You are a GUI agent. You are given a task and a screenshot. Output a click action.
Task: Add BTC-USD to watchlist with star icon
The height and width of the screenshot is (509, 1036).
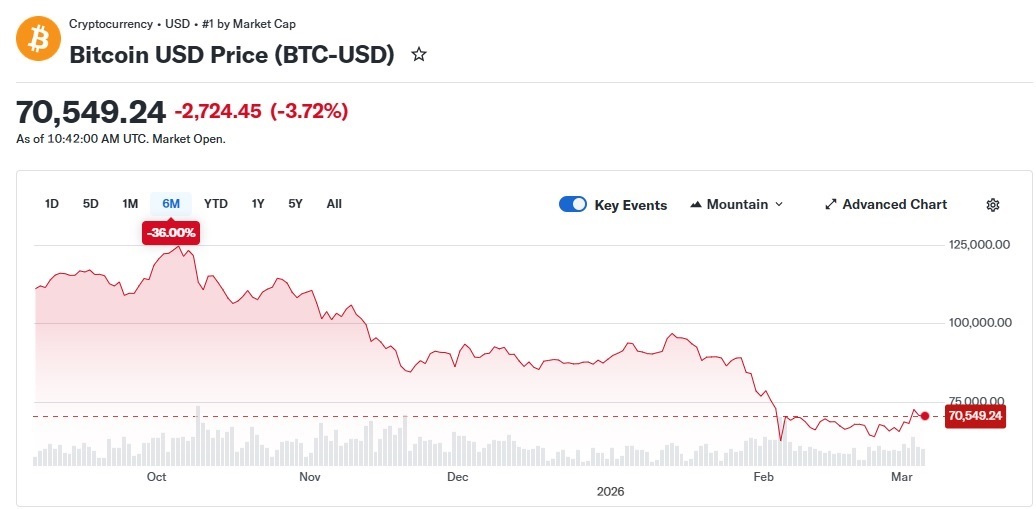click(x=419, y=55)
